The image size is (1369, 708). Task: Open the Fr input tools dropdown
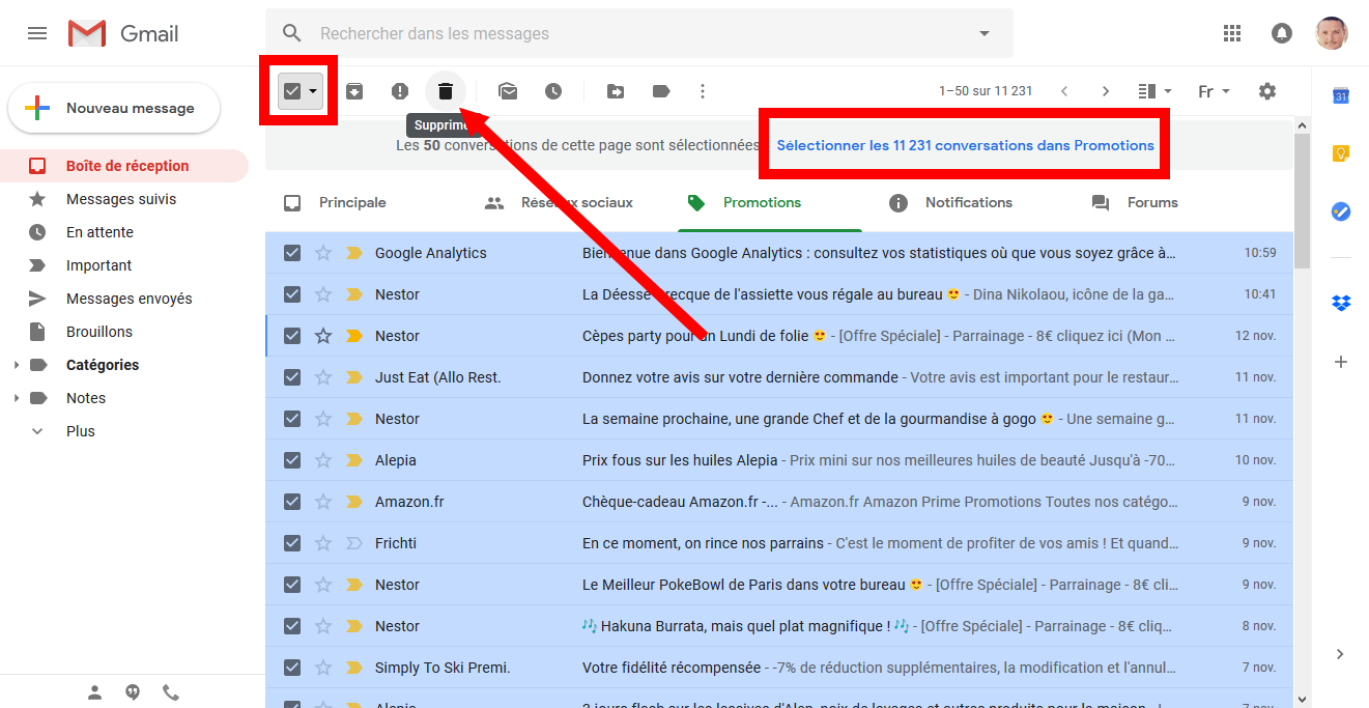[1214, 91]
